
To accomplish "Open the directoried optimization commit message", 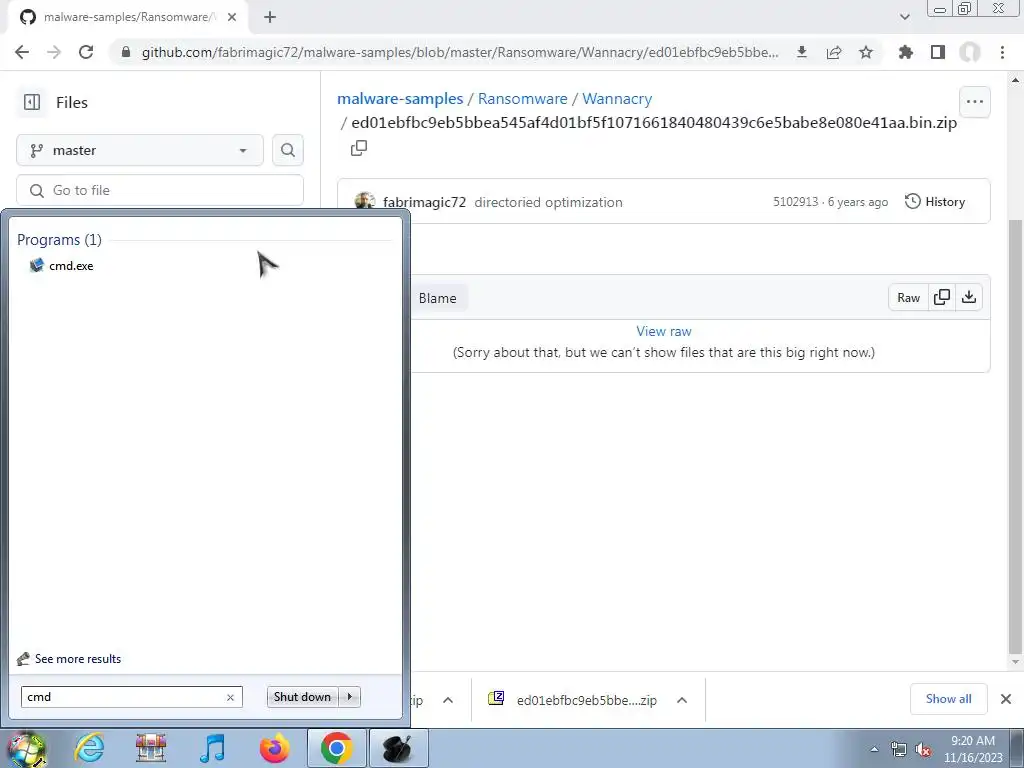I will [x=549, y=202].
